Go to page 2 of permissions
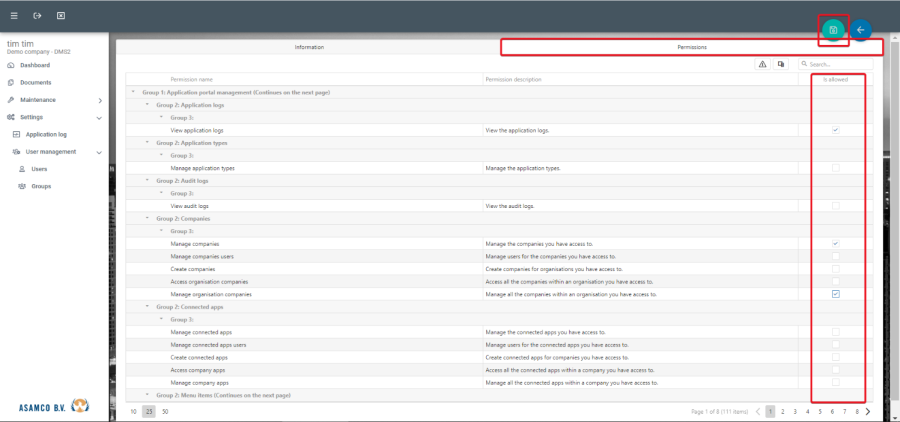 pyautogui.click(x=783, y=411)
